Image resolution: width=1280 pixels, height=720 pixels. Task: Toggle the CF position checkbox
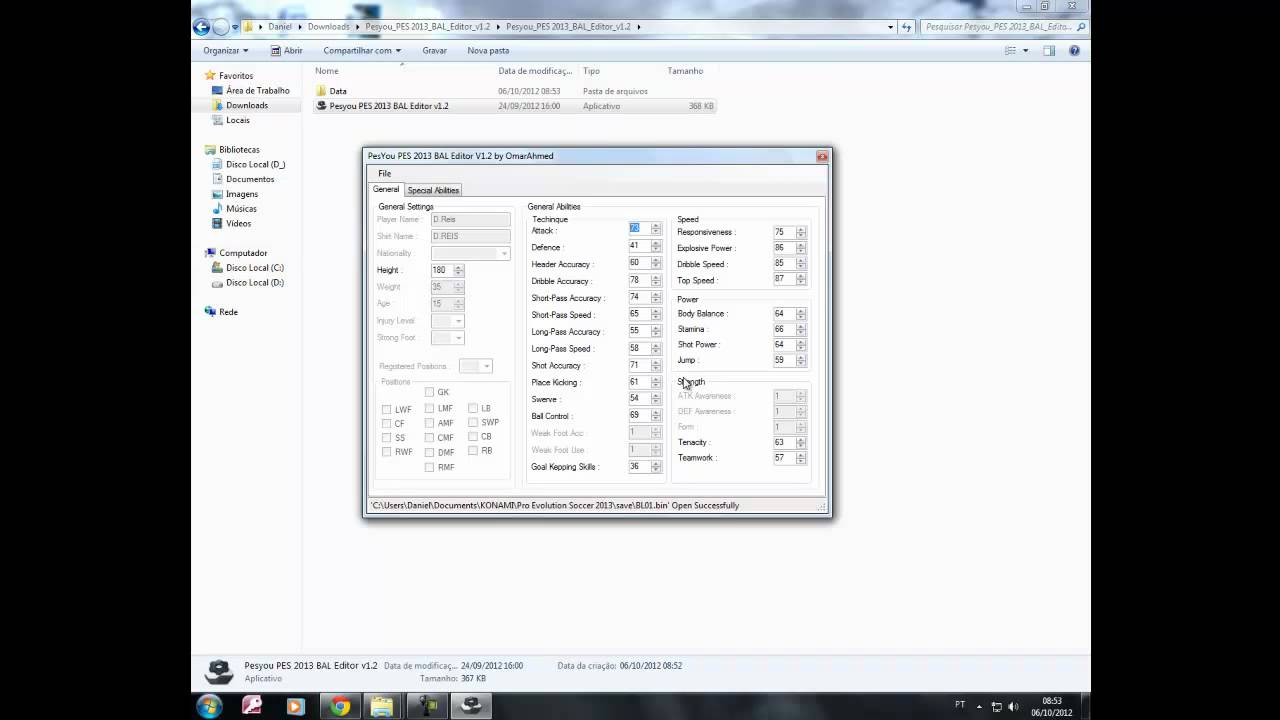(386, 423)
